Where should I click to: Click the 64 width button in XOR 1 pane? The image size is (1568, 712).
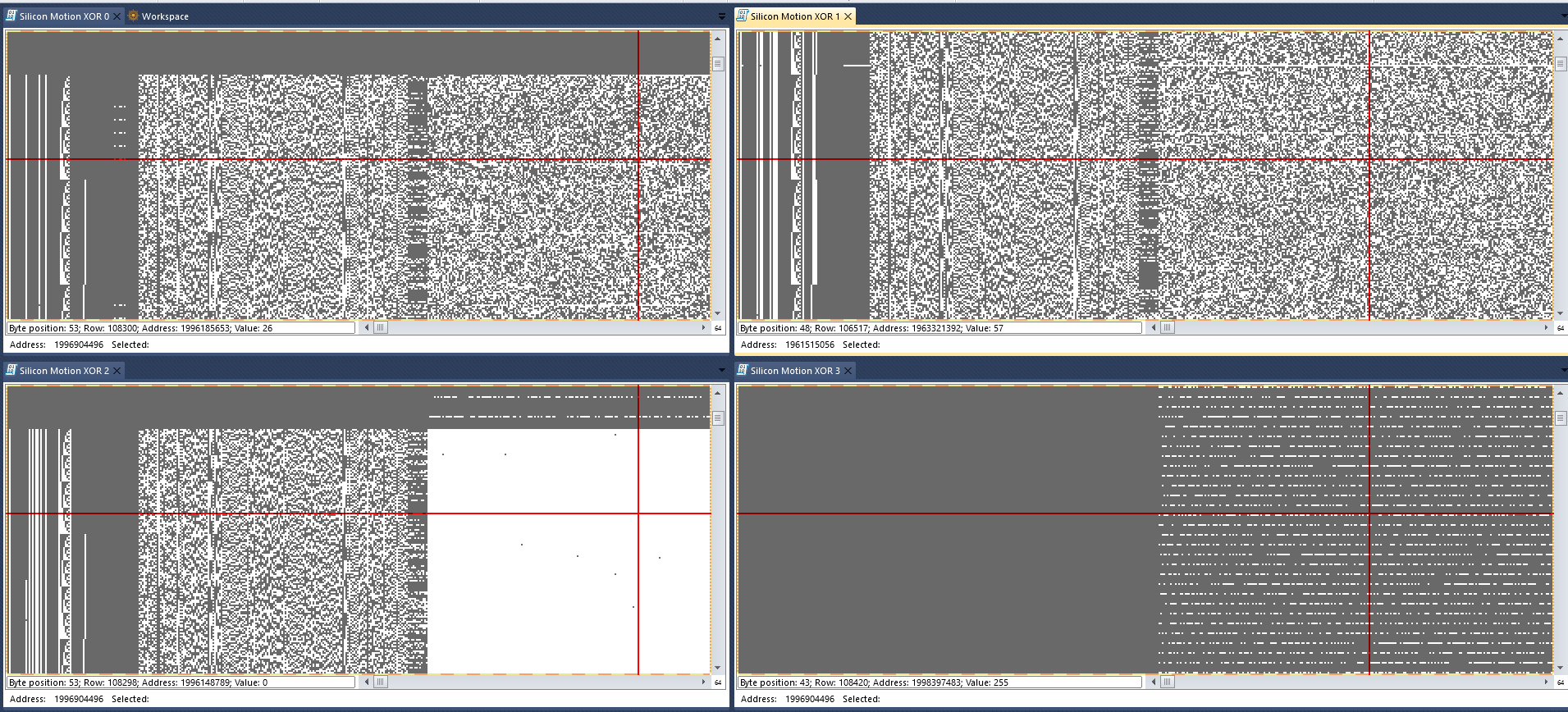pyautogui.click(x=1561, y=328)
